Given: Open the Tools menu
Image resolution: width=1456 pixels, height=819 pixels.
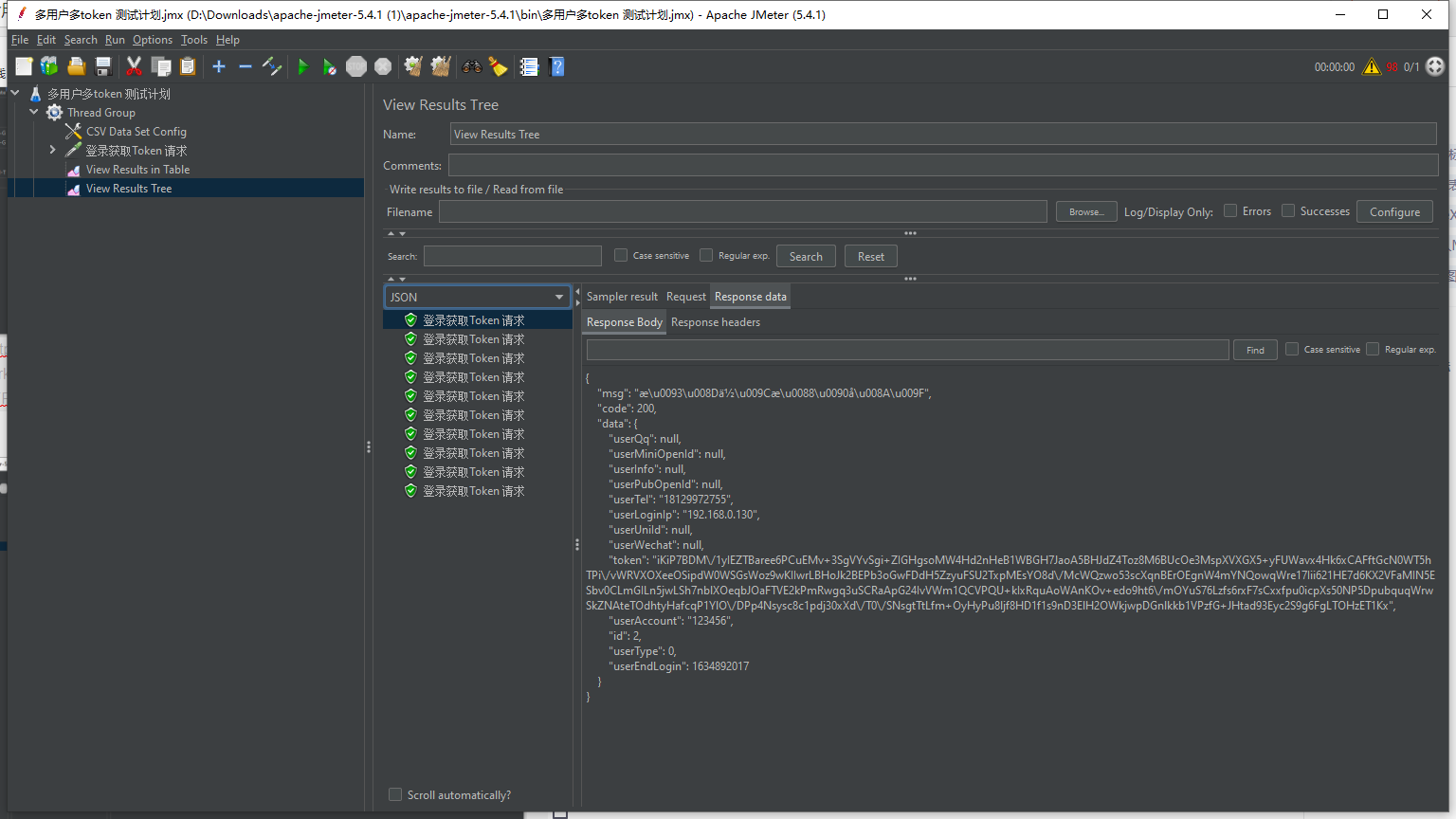Looking at the screenshot, I should click(x=194, y=40).
